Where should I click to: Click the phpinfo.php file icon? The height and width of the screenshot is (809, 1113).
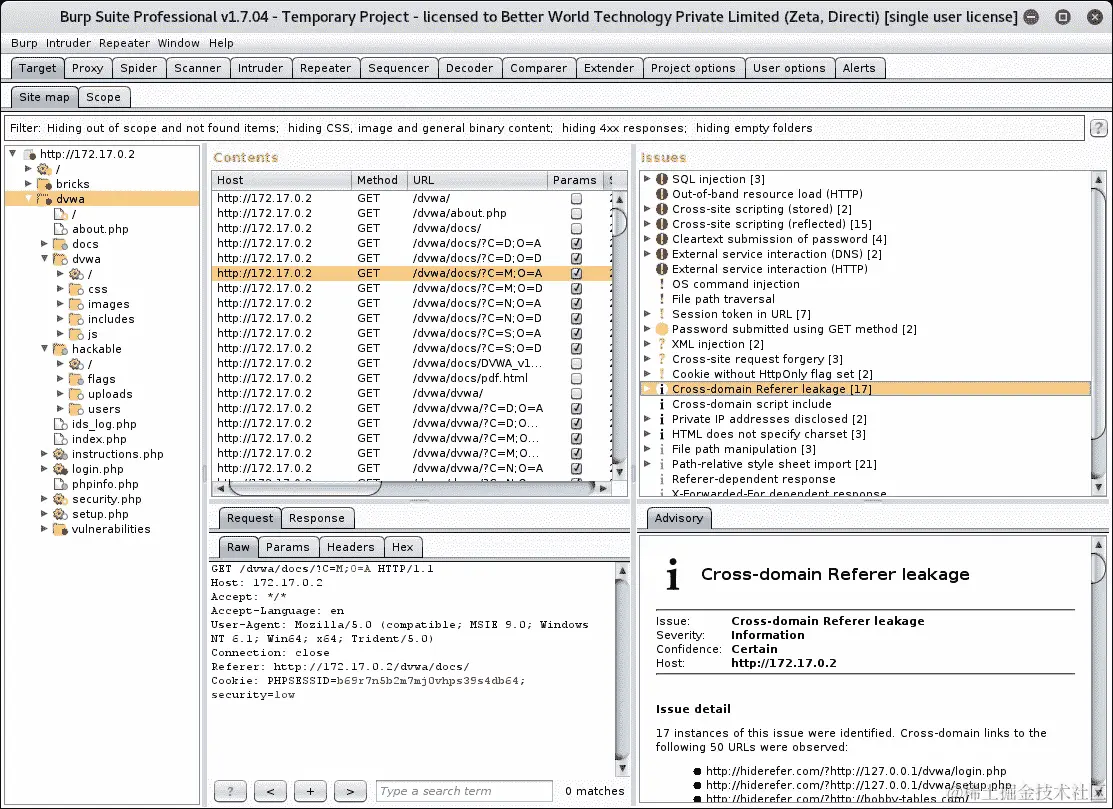(60, 484)
